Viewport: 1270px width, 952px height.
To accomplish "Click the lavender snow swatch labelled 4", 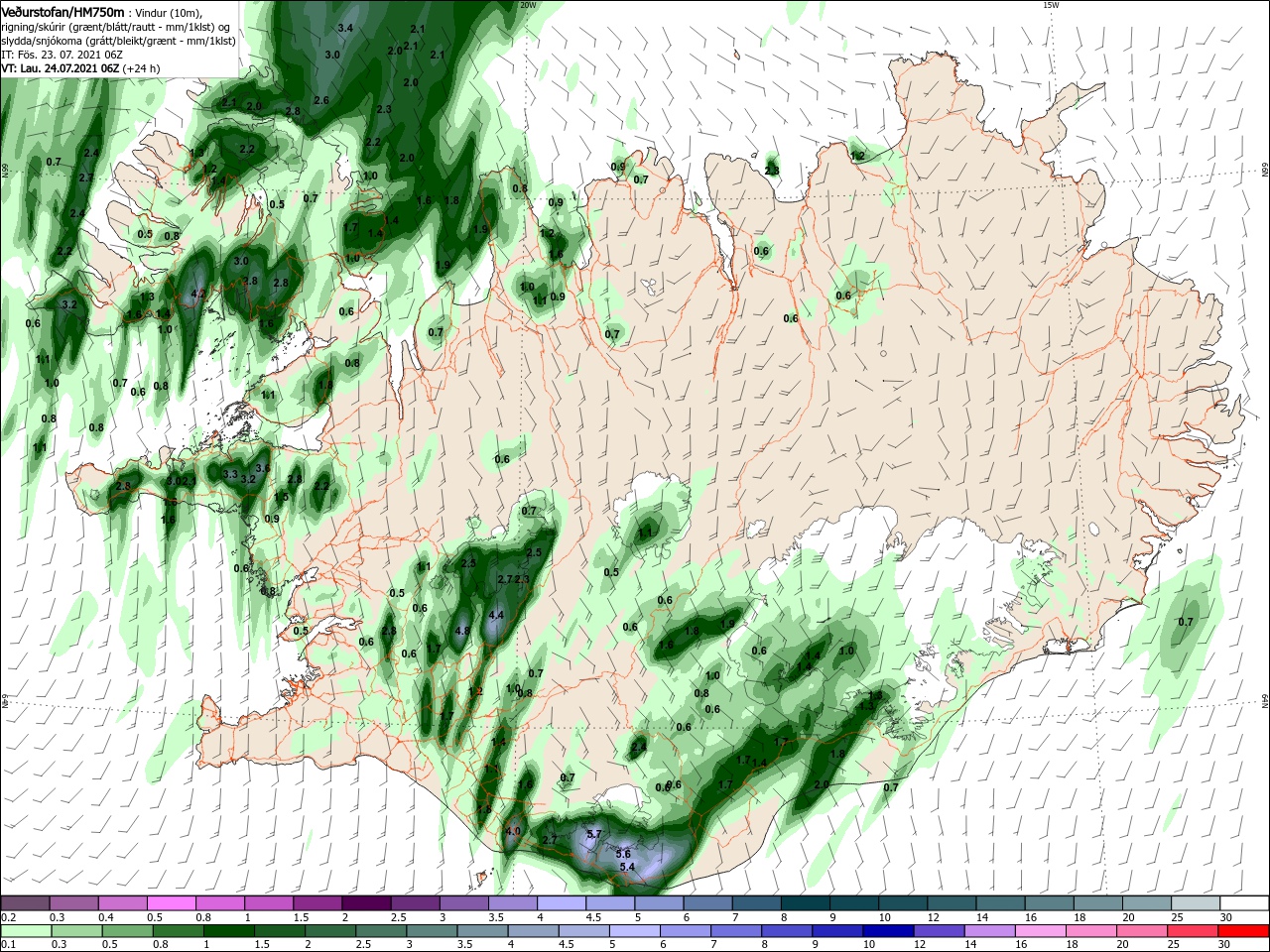I will [x=562, y=902].
